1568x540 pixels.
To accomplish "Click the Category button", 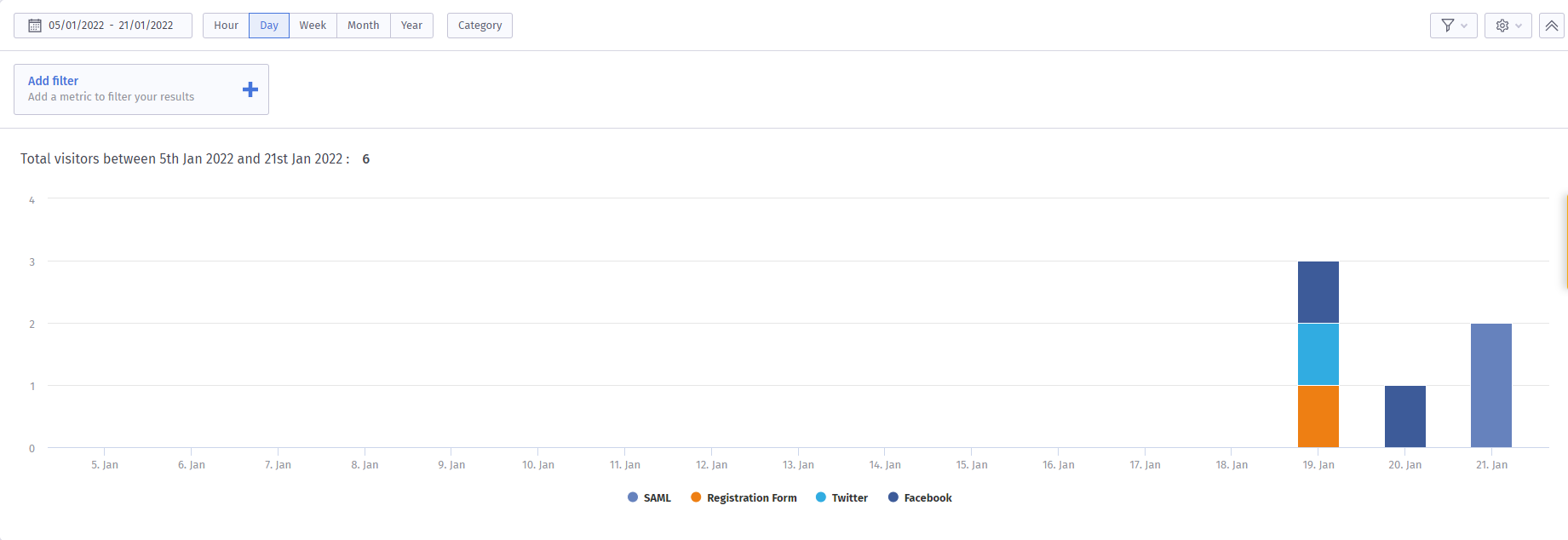I will 480,26.
